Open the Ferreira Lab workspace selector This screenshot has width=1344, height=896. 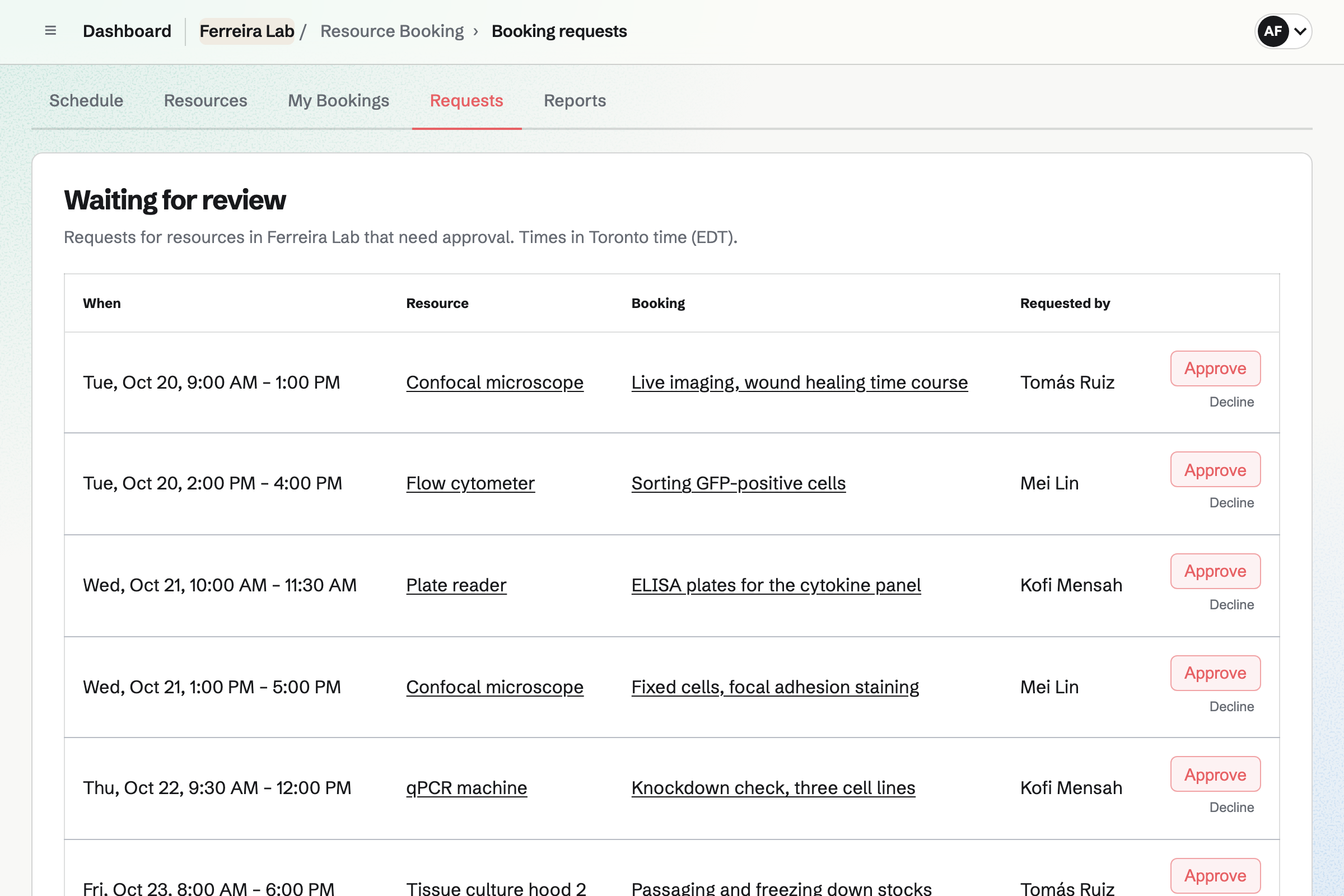coord(247,31)
